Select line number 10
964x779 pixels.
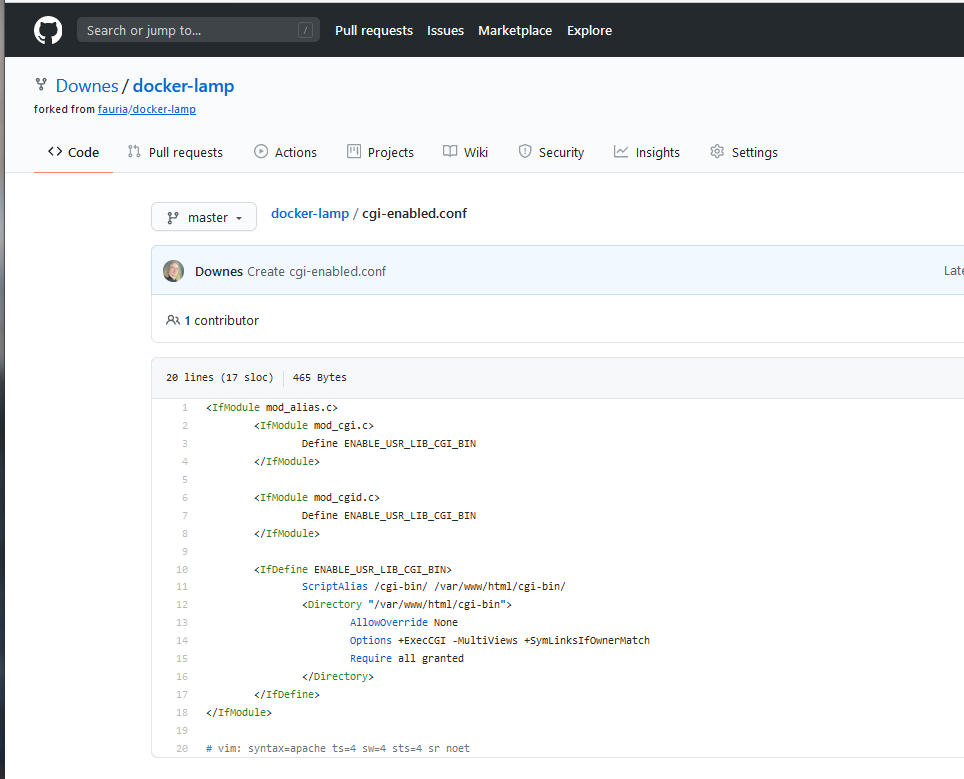click(x=182, y=569)
